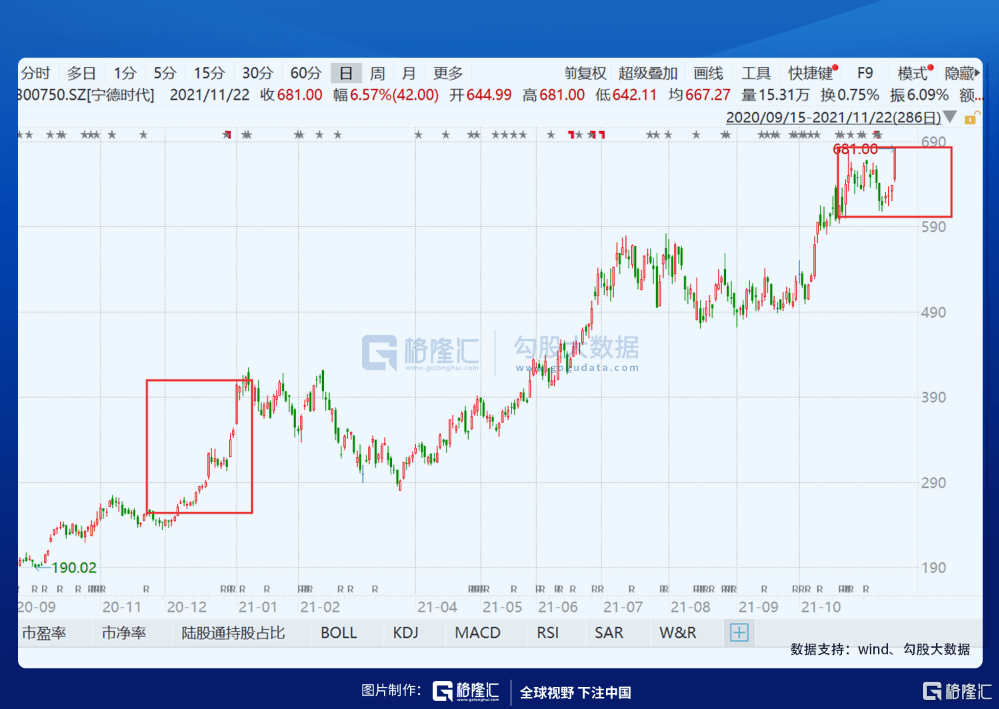Open the 画线 drawing tool
This screenshot has height=709, width=999.
[x=708, y=73]
